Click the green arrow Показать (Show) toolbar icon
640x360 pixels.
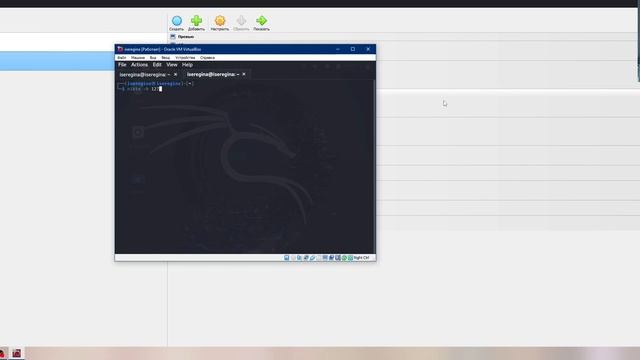(x=261, y=20)
